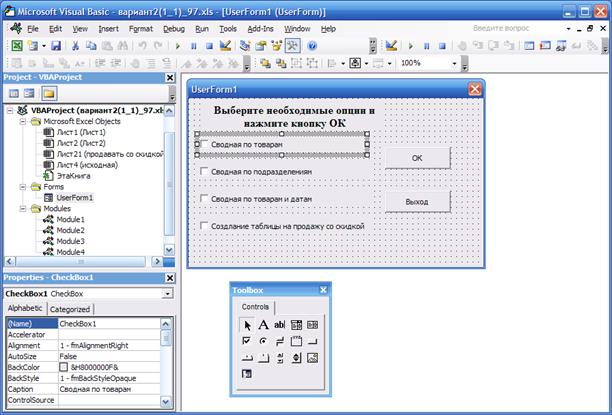The width and height of the screenshot is (612, 415).
Task: Open the Debug menu
Action: tap(174, 29)
